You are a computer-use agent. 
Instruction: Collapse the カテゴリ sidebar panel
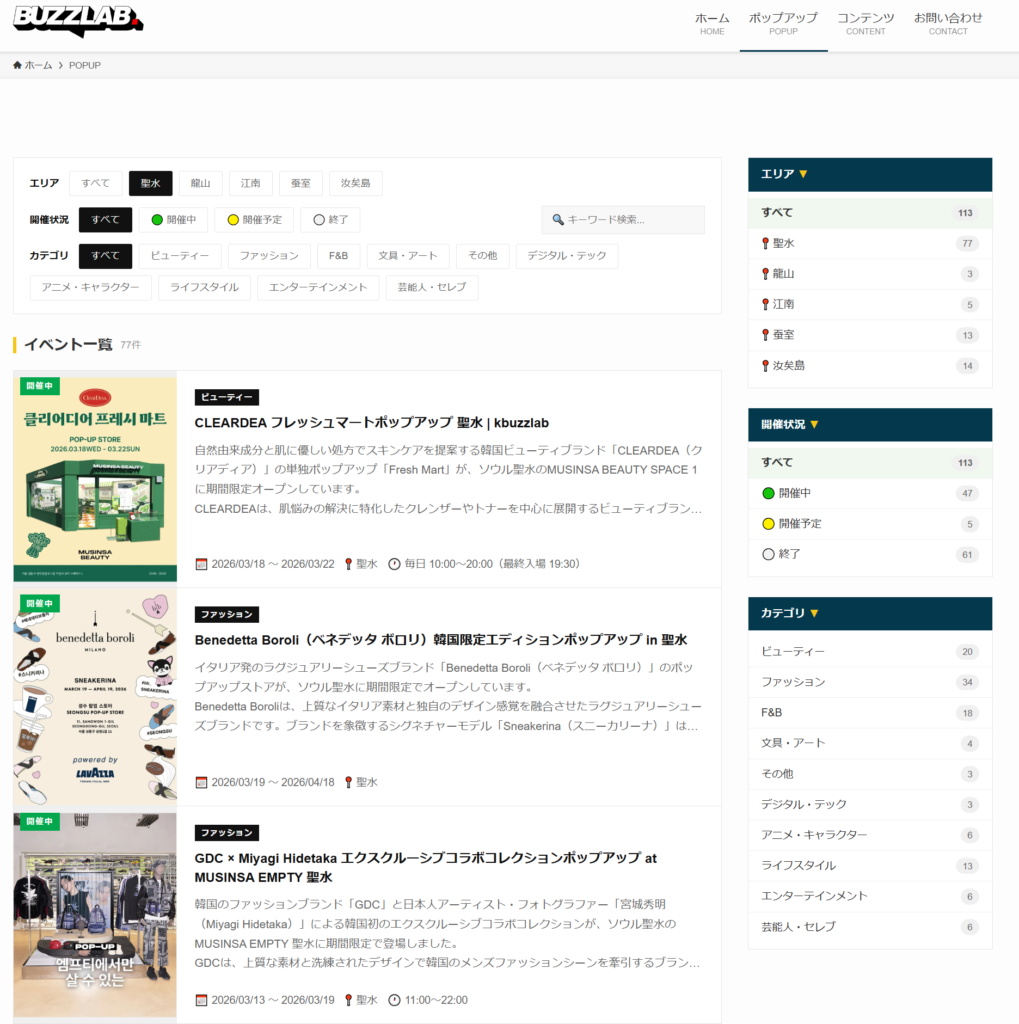click(812, 613)
